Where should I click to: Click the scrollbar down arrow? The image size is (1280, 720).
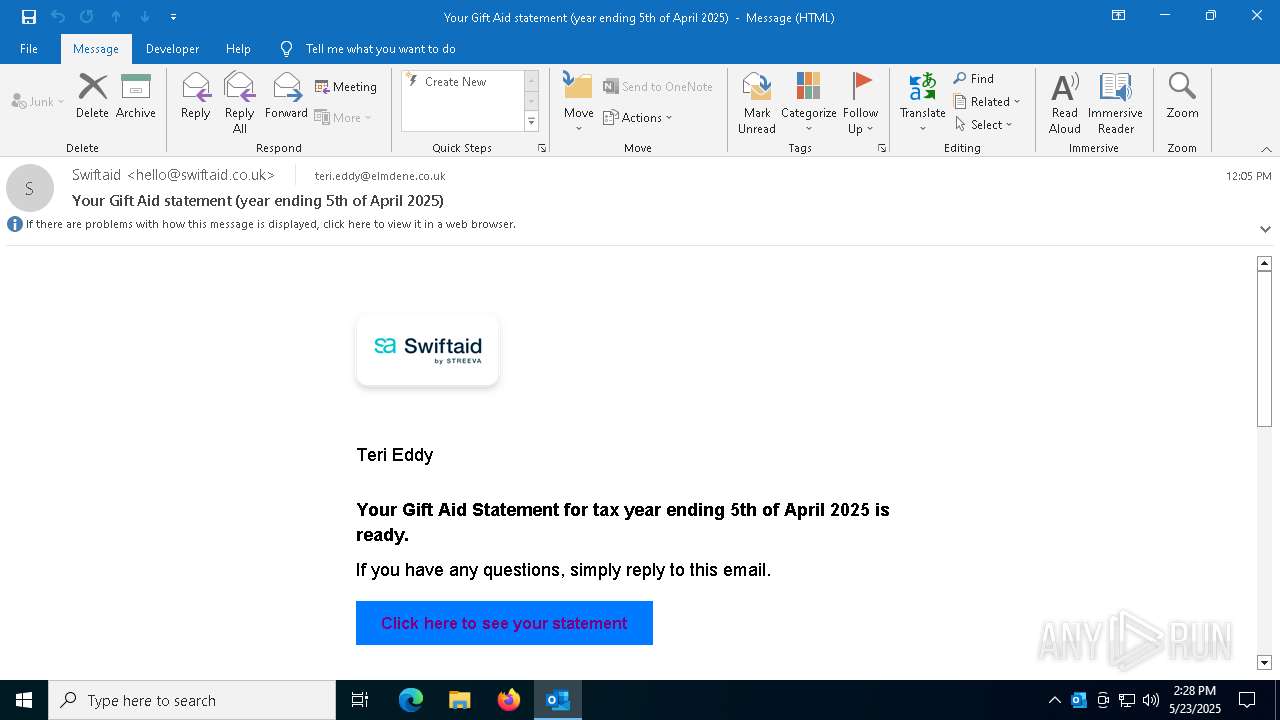tap(1264, 662)
